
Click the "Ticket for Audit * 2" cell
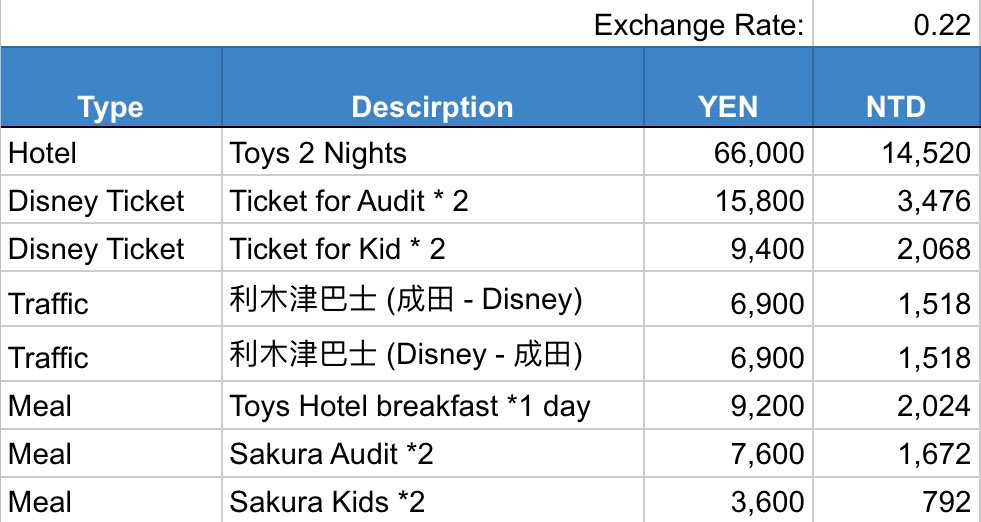432,201
